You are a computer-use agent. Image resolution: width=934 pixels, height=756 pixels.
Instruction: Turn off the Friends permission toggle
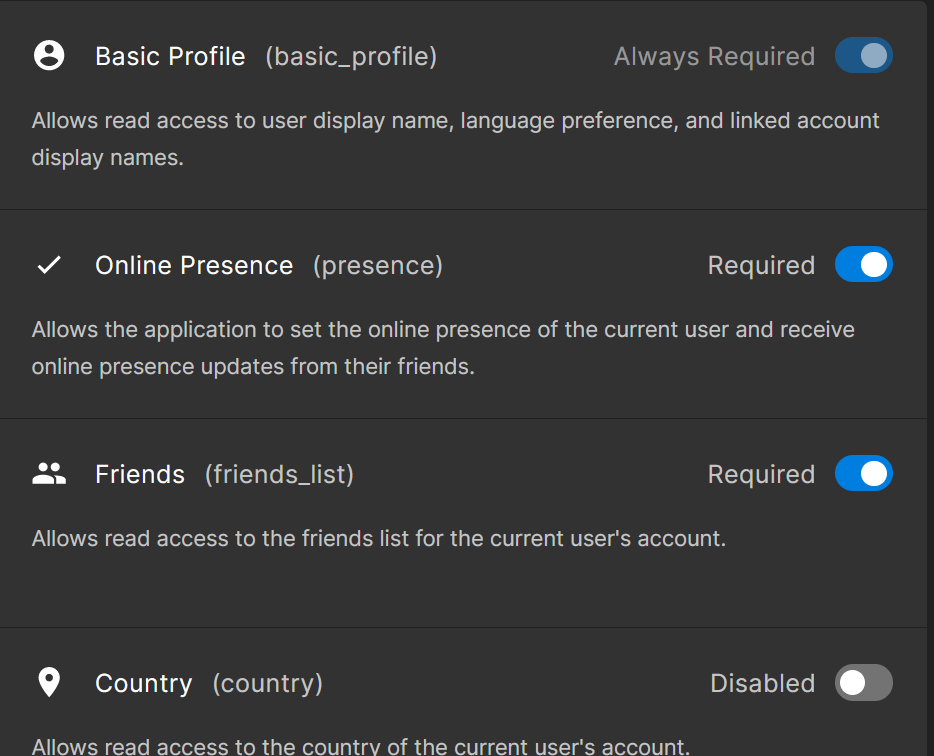tap(863, 474)
